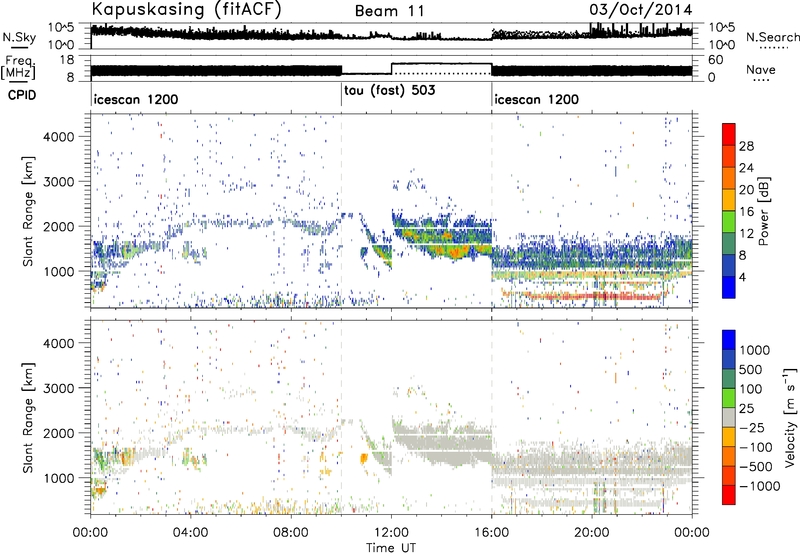The image size is (800, 554).
Task: Click the "12" label on Power scale
Action: coord(746,234)
